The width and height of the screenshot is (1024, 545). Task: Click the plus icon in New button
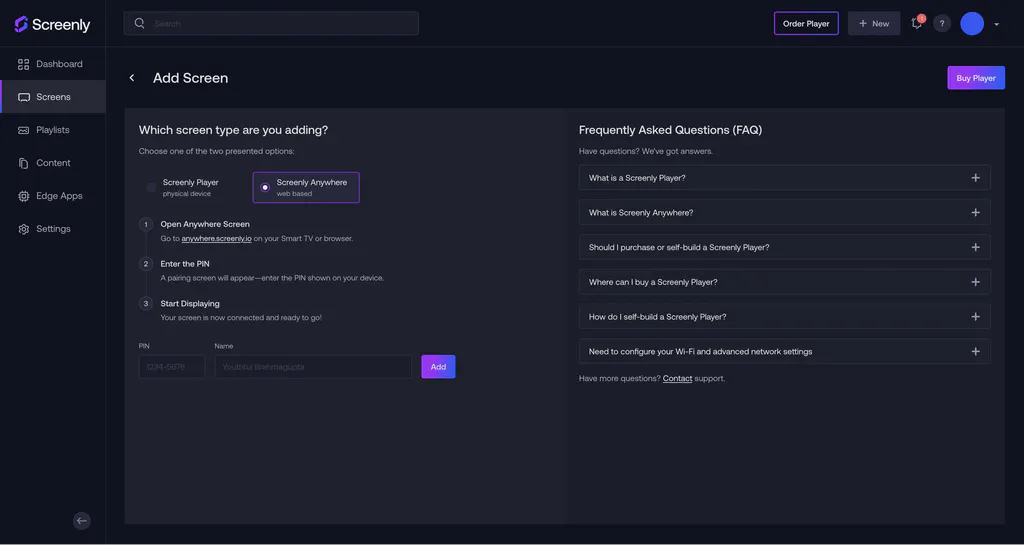coord(863,23)
